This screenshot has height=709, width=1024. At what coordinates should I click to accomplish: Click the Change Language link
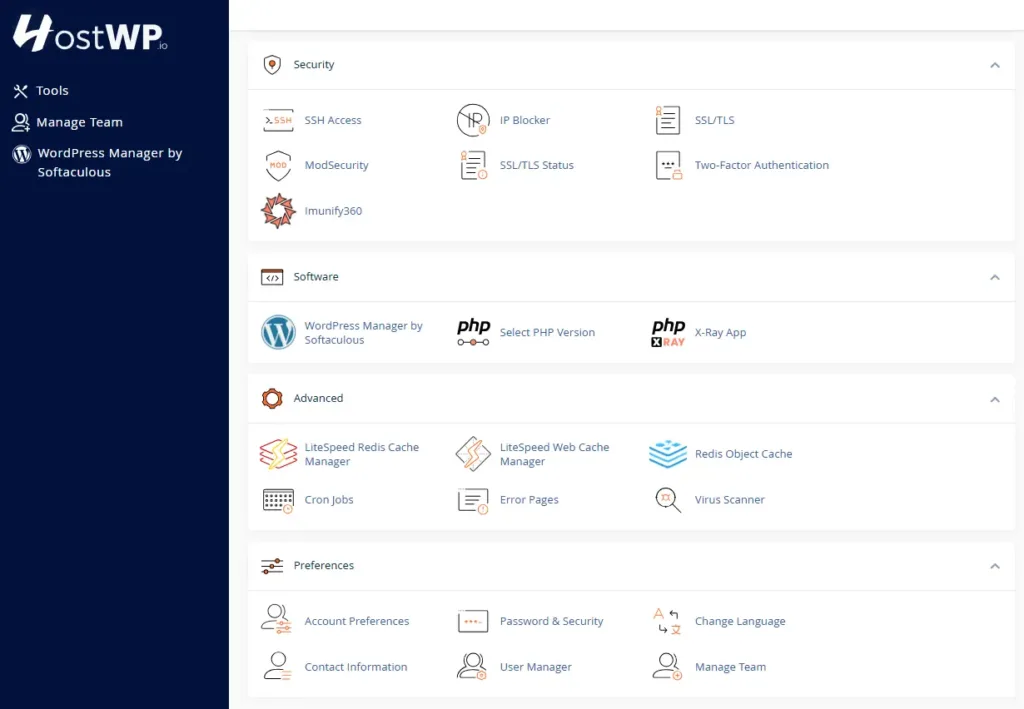pos(740,621)
